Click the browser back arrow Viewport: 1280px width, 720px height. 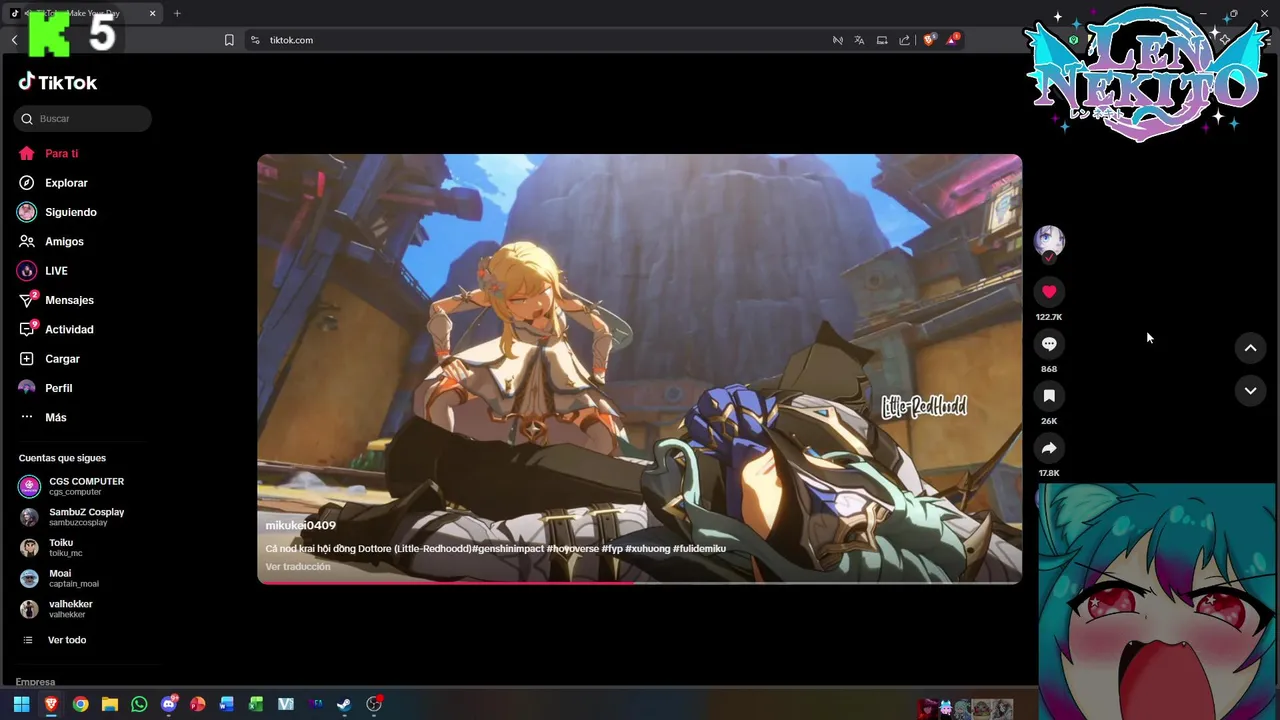click(x=14, y=40)
